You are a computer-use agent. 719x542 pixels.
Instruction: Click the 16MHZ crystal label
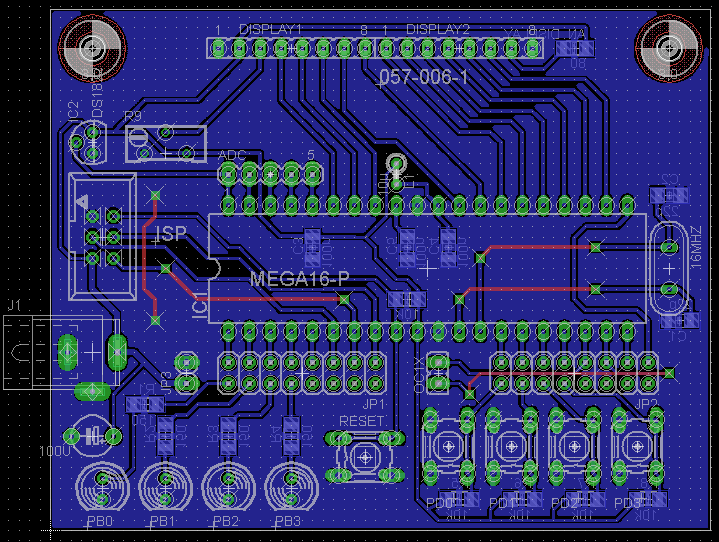pyautogui.click(x=696, y=247)
